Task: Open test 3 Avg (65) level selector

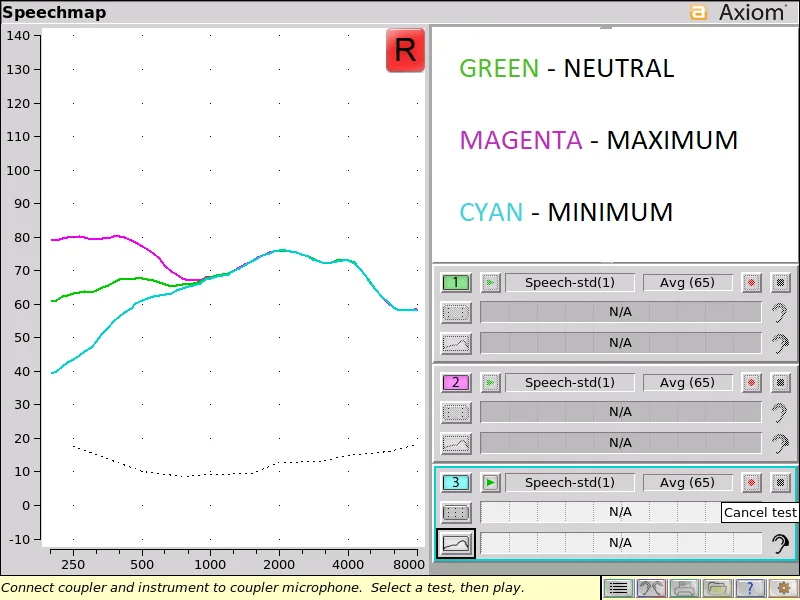Action: [x=687, y=483]
